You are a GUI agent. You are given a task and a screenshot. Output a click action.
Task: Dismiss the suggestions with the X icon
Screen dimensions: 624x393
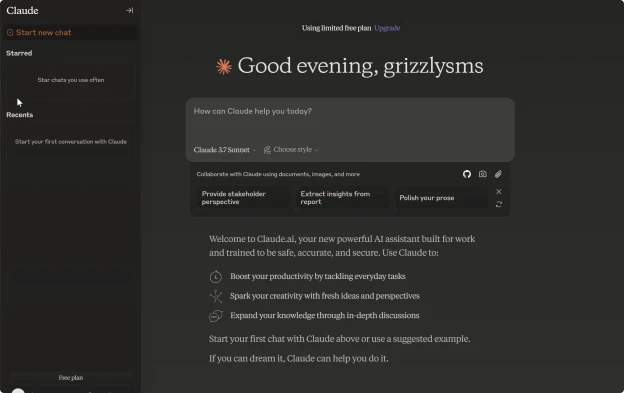[x=499, y=191]
